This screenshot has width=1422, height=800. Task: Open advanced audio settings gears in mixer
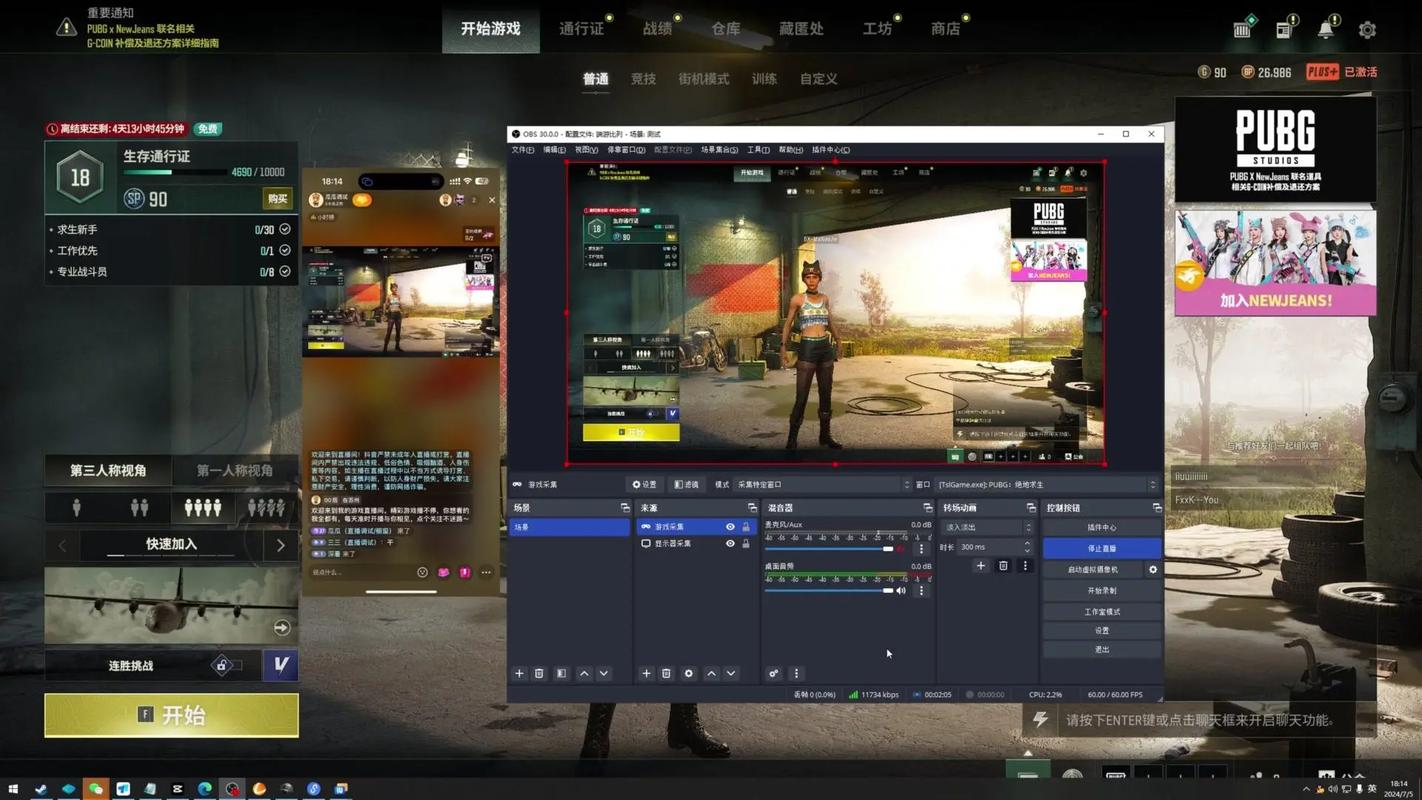(774, 674)
